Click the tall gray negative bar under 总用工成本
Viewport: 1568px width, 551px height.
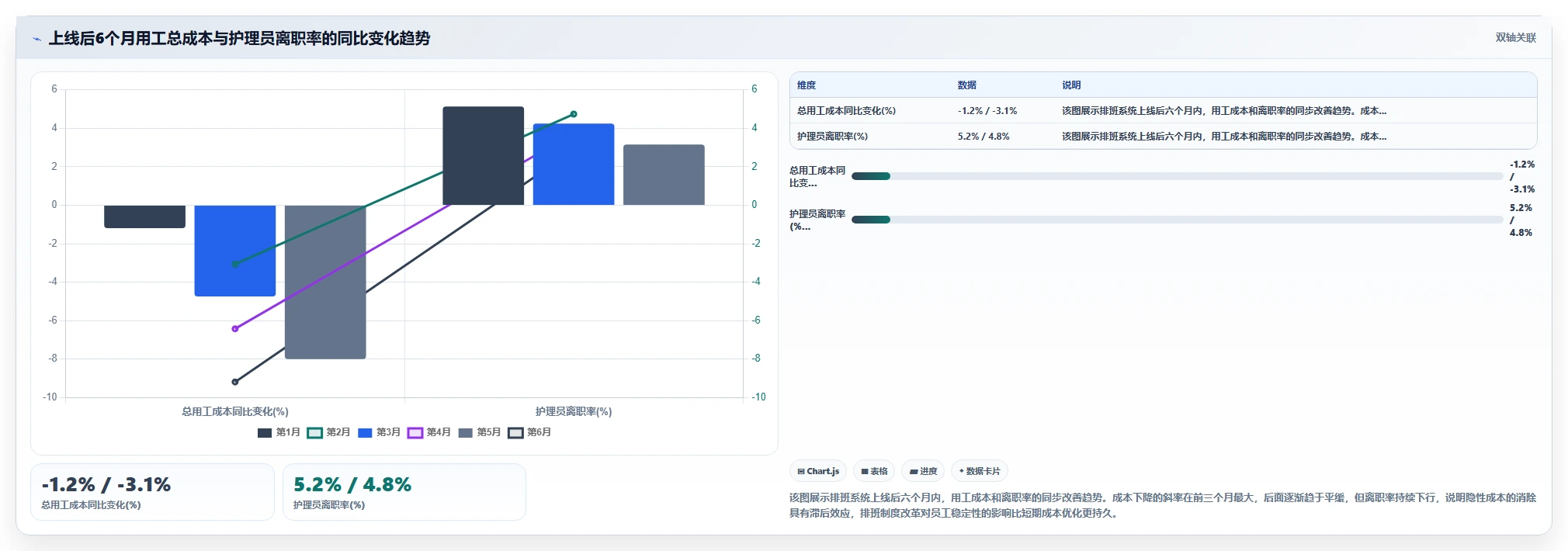[325, 282]
